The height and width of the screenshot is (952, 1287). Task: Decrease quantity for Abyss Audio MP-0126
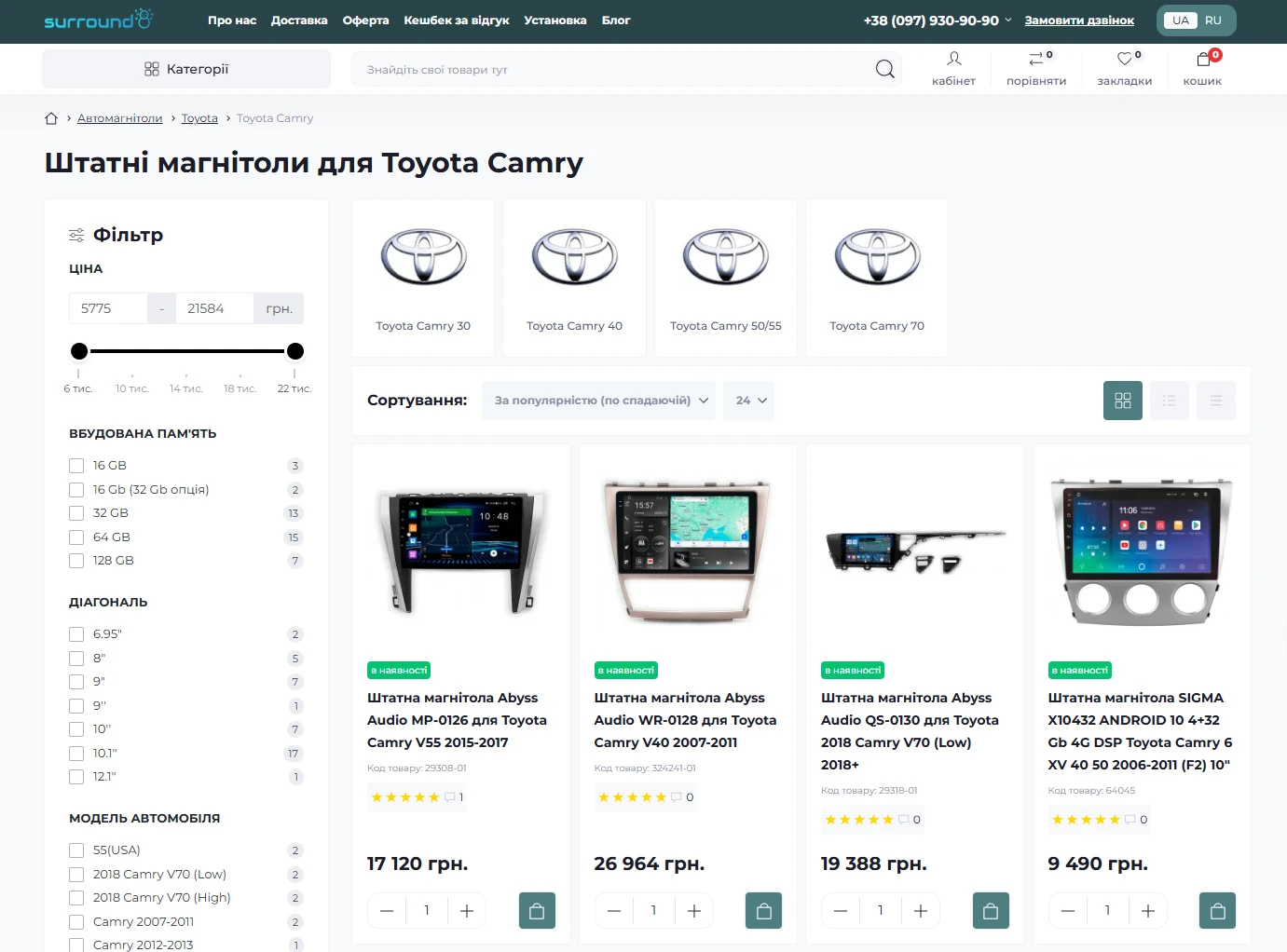pyautogui.click(x=387, y=911)
